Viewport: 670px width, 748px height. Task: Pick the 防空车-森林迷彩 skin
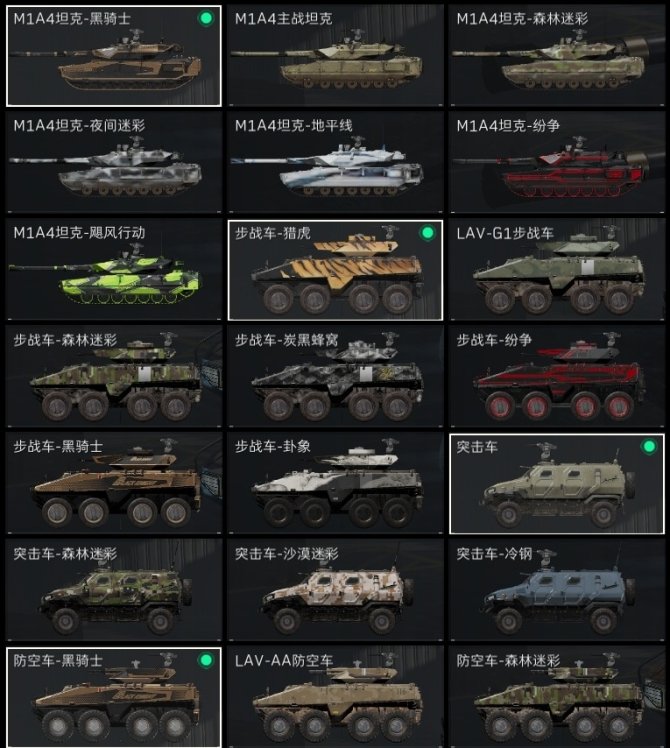pyautogui.click(x=557, y=697)
